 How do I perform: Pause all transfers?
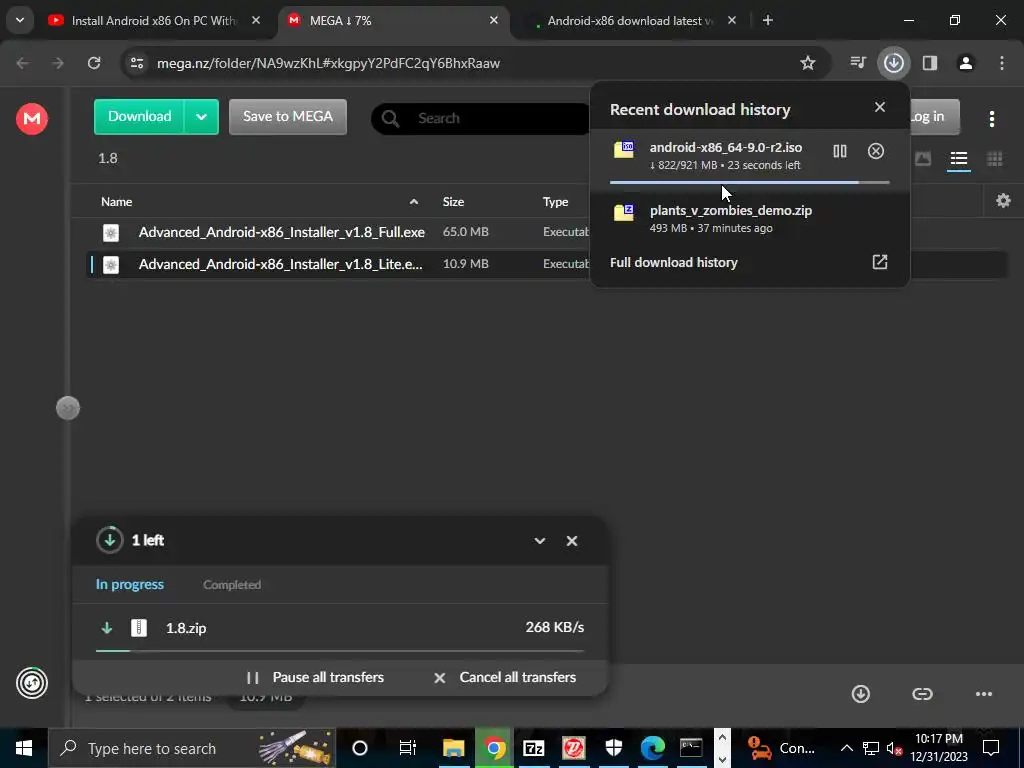pyautogui.click(x=315, y=677)
